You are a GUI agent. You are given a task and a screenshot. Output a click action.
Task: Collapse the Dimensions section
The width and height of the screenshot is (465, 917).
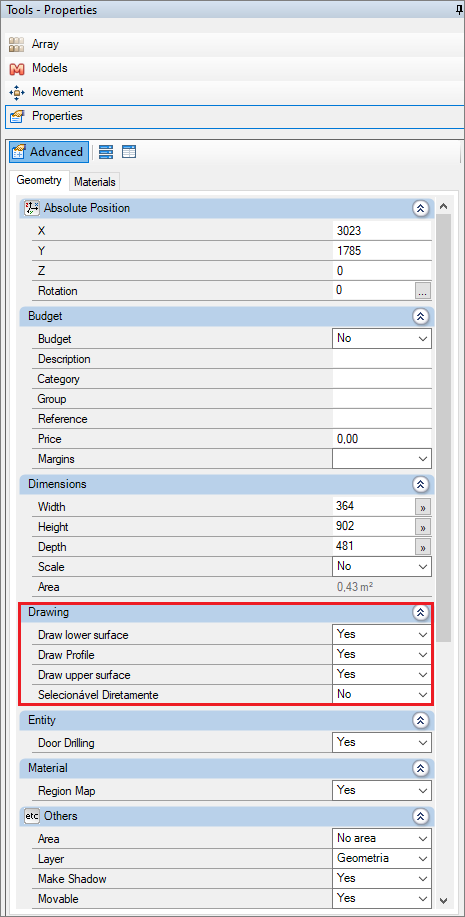(x=420, y=484)
